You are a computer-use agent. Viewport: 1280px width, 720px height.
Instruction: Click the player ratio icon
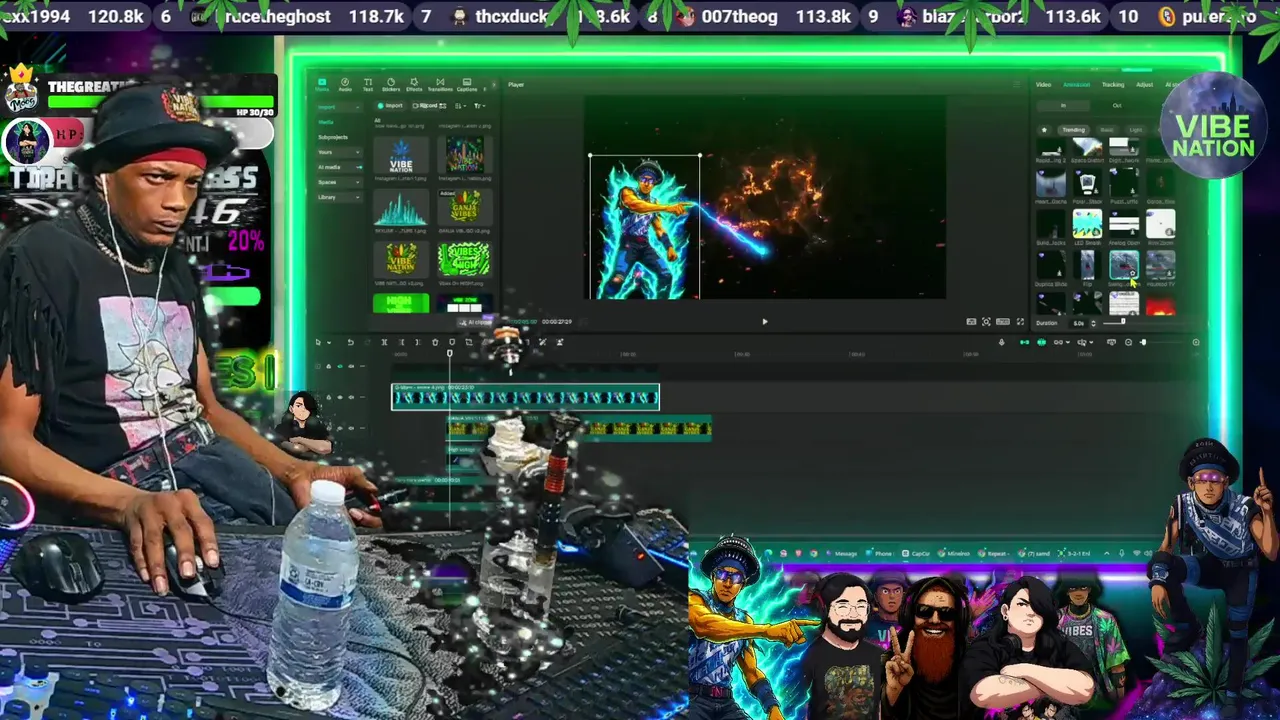pyautogui.click(x=1003, y=322)
